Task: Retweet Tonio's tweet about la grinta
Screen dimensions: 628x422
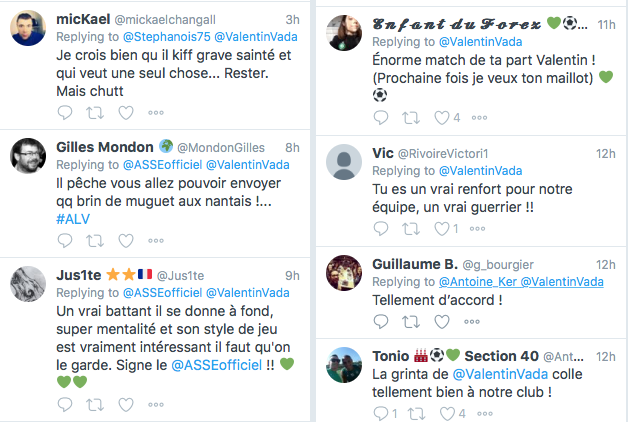Action: pyautogui.click(x=413, y=413)
